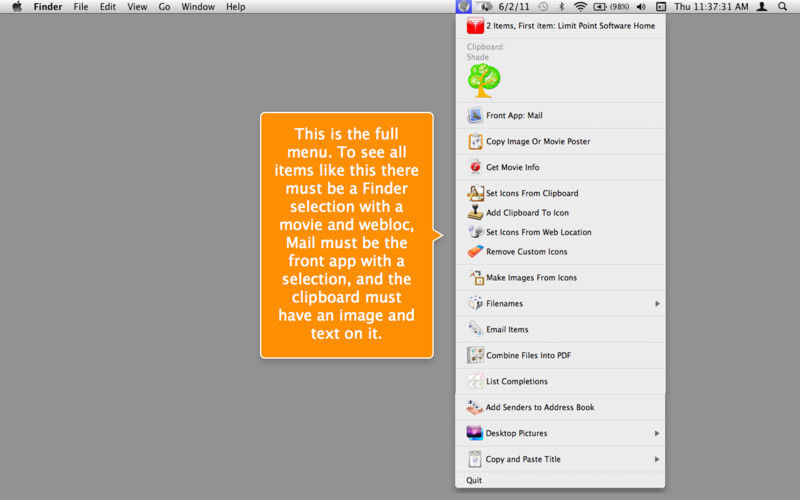The height and width of the screenshot is (500, 800).
Task: Select the Make Images From Icons label
Action: (531, 278)
